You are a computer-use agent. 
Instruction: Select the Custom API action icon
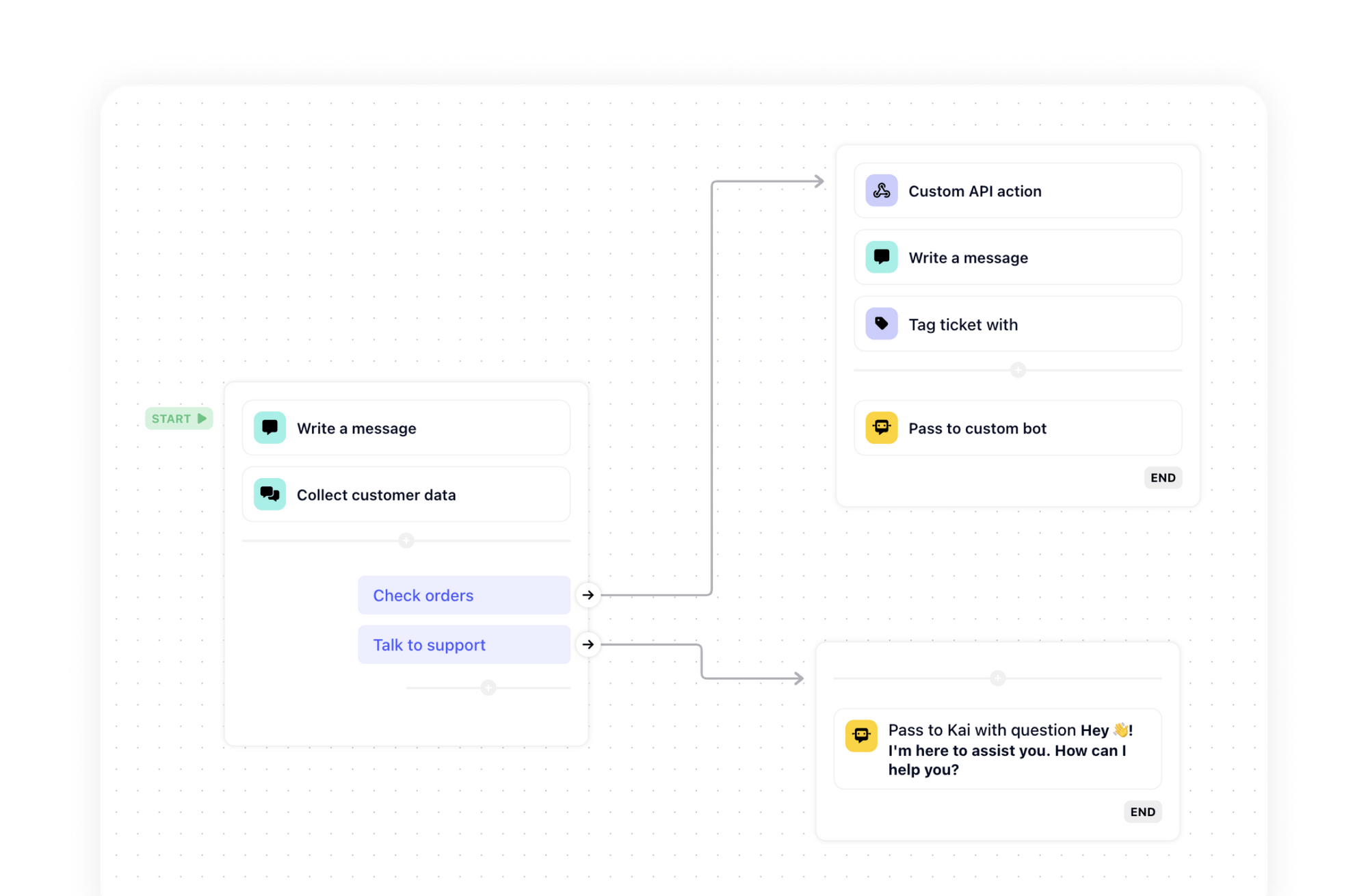[881, 190]
